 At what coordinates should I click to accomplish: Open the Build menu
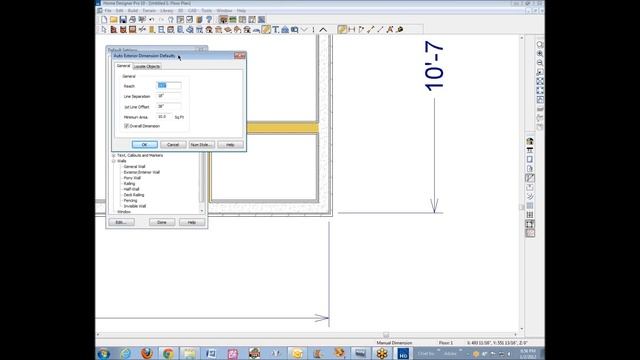pyautogui.click(x=133, y=11)
